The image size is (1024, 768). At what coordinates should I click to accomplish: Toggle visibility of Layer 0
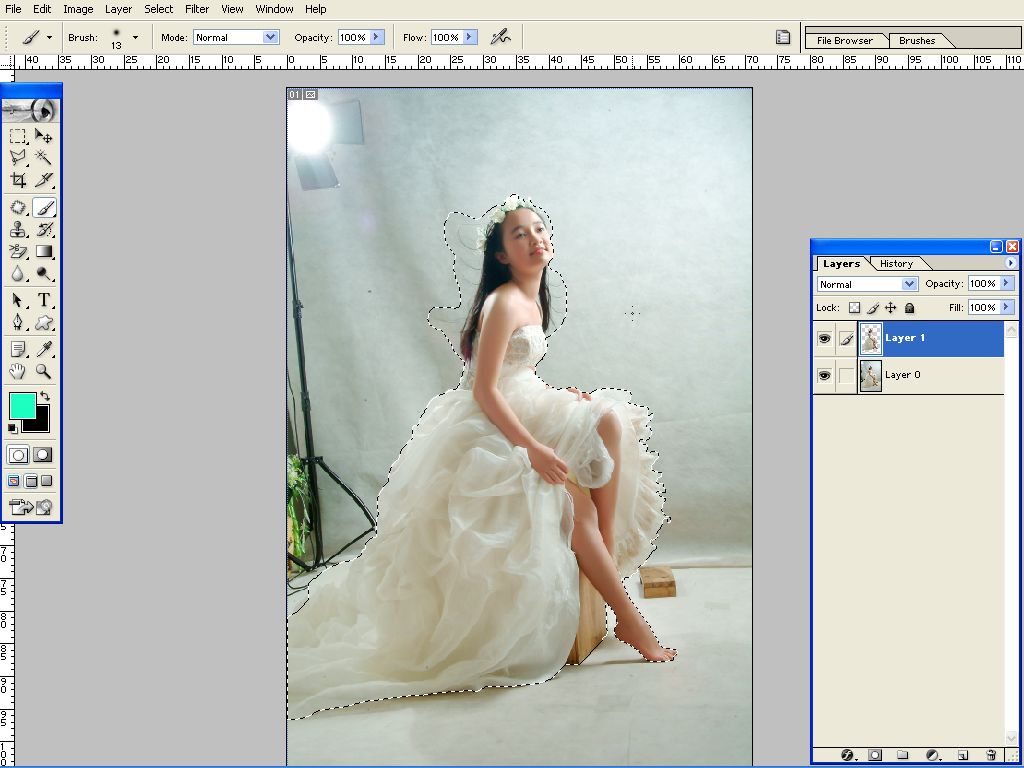point(824,375)
